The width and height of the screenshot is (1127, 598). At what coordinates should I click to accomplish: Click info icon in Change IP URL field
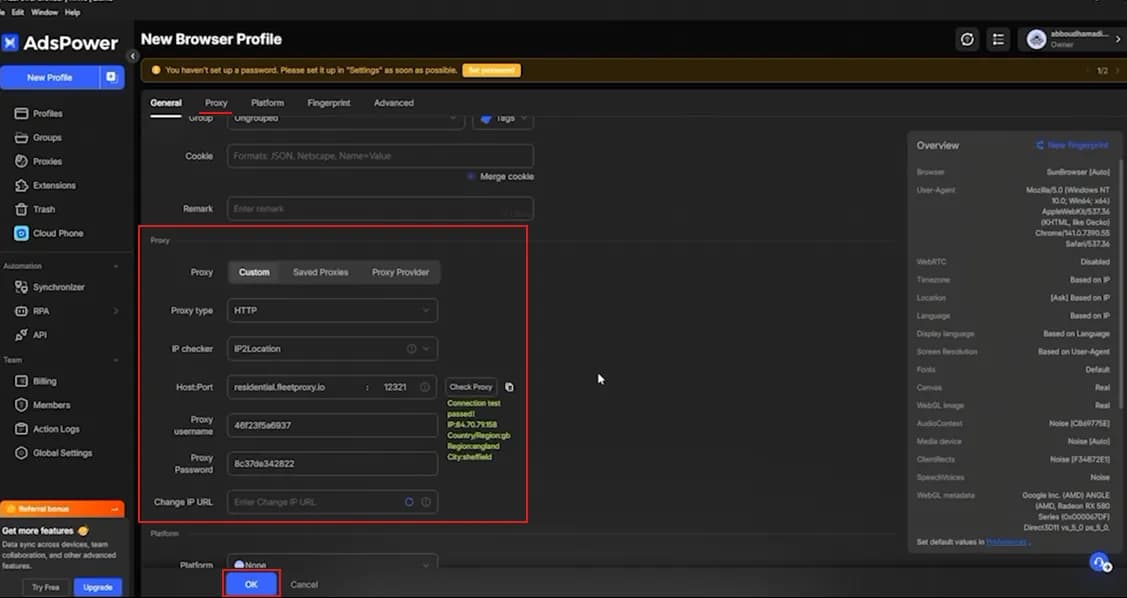coord(426,502)
